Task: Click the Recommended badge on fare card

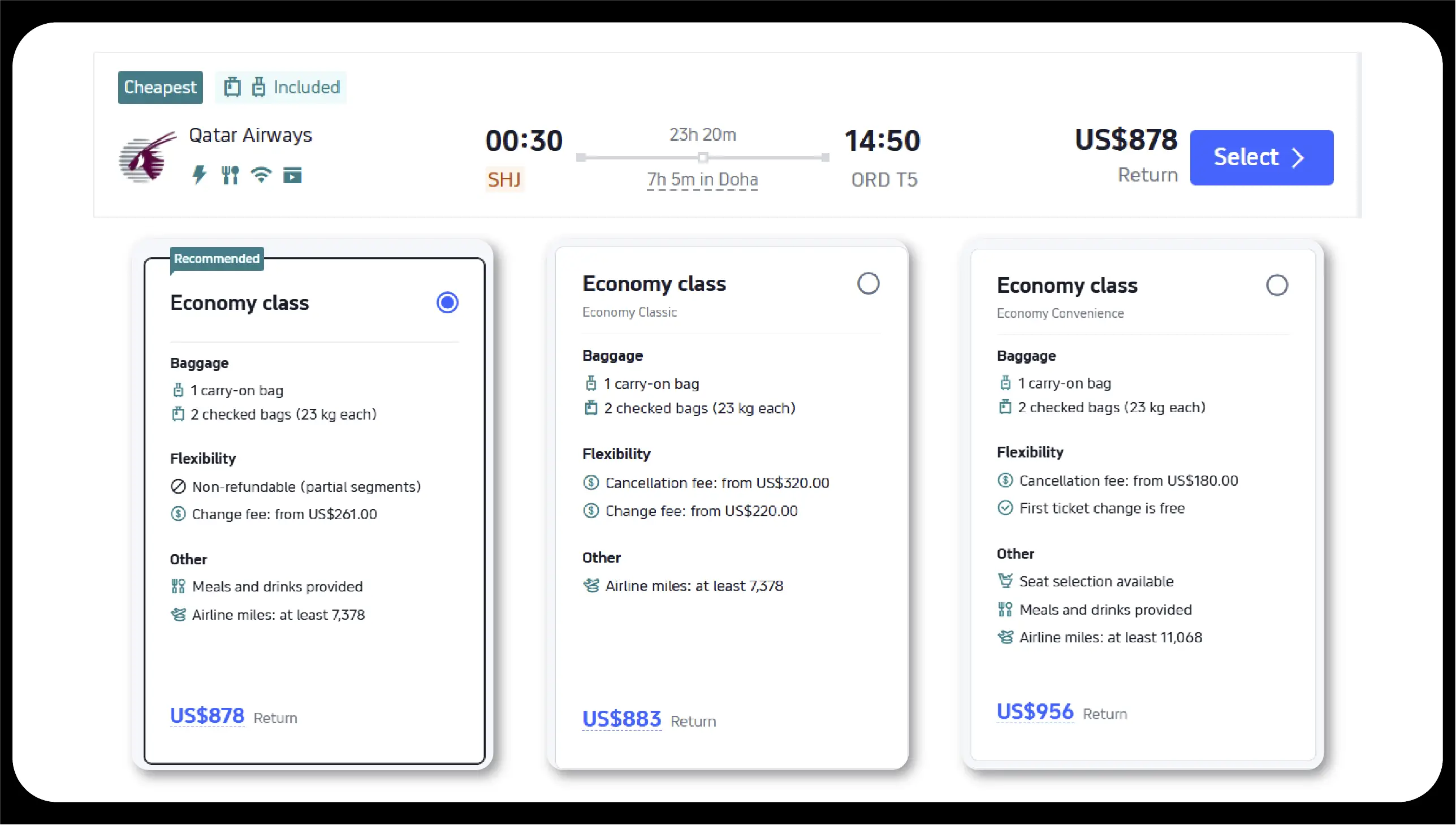Action: 217,259
